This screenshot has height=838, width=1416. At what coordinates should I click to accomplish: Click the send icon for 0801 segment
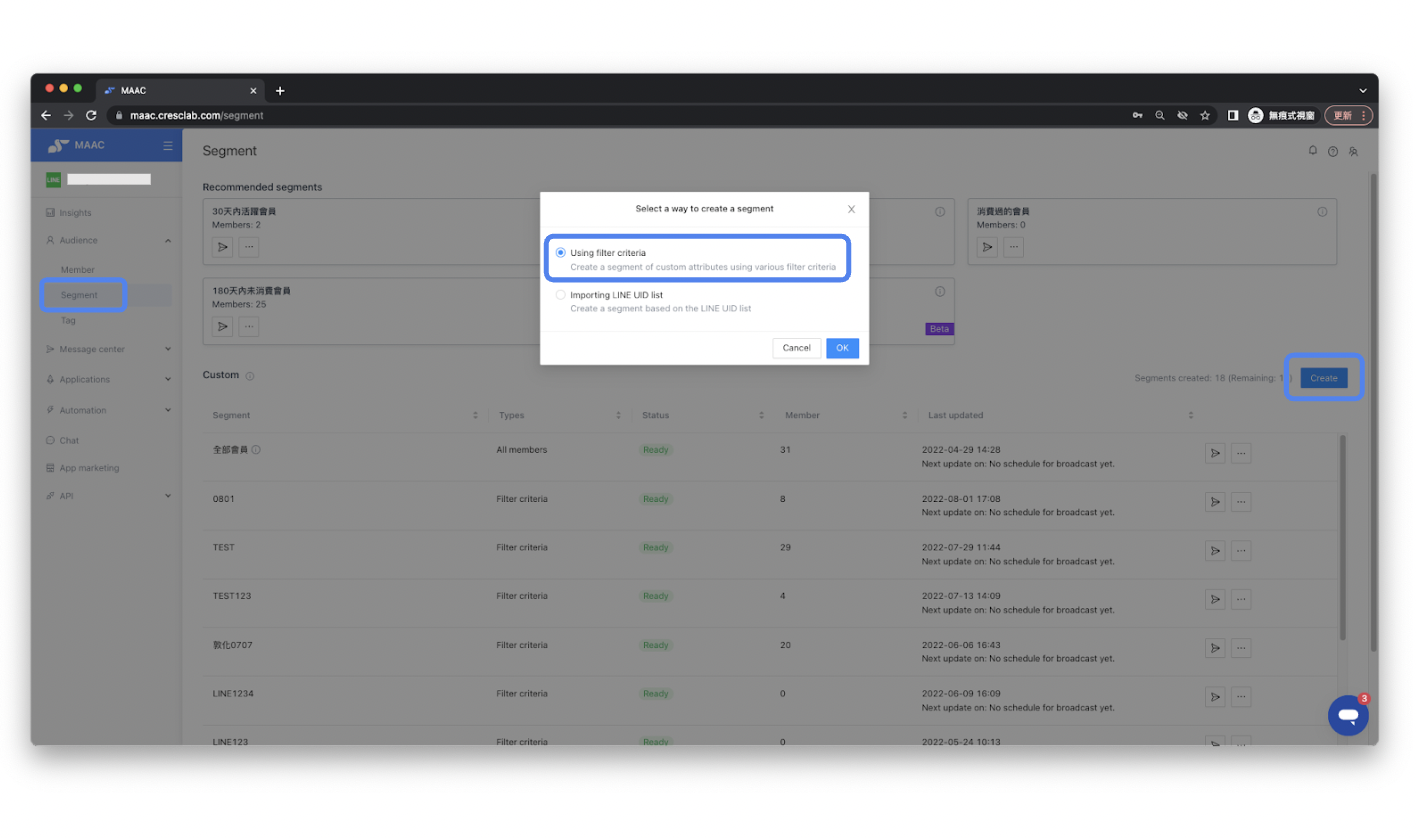click(x=1215, y=501)
